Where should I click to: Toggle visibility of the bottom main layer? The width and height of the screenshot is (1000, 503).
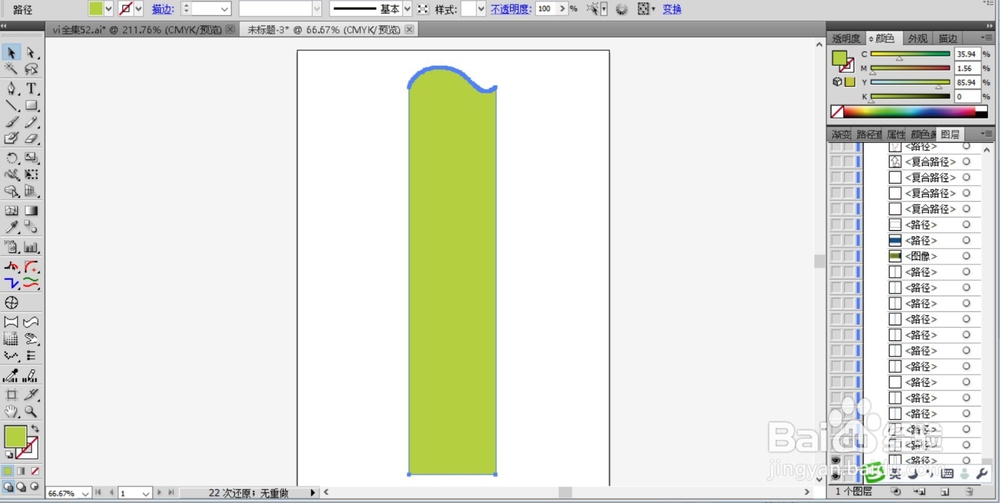pos(835,475)
